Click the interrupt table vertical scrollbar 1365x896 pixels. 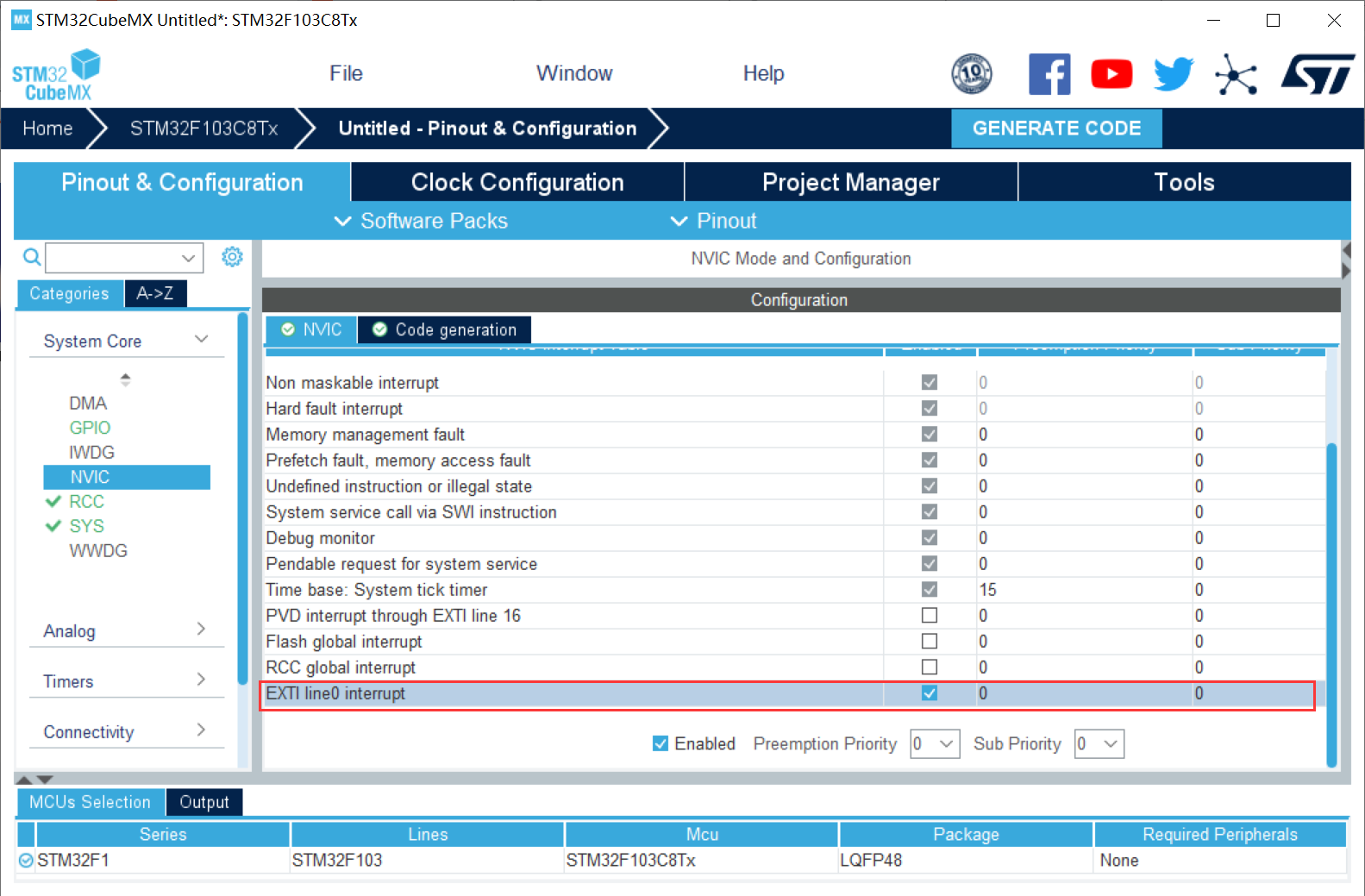(1331, 604)
